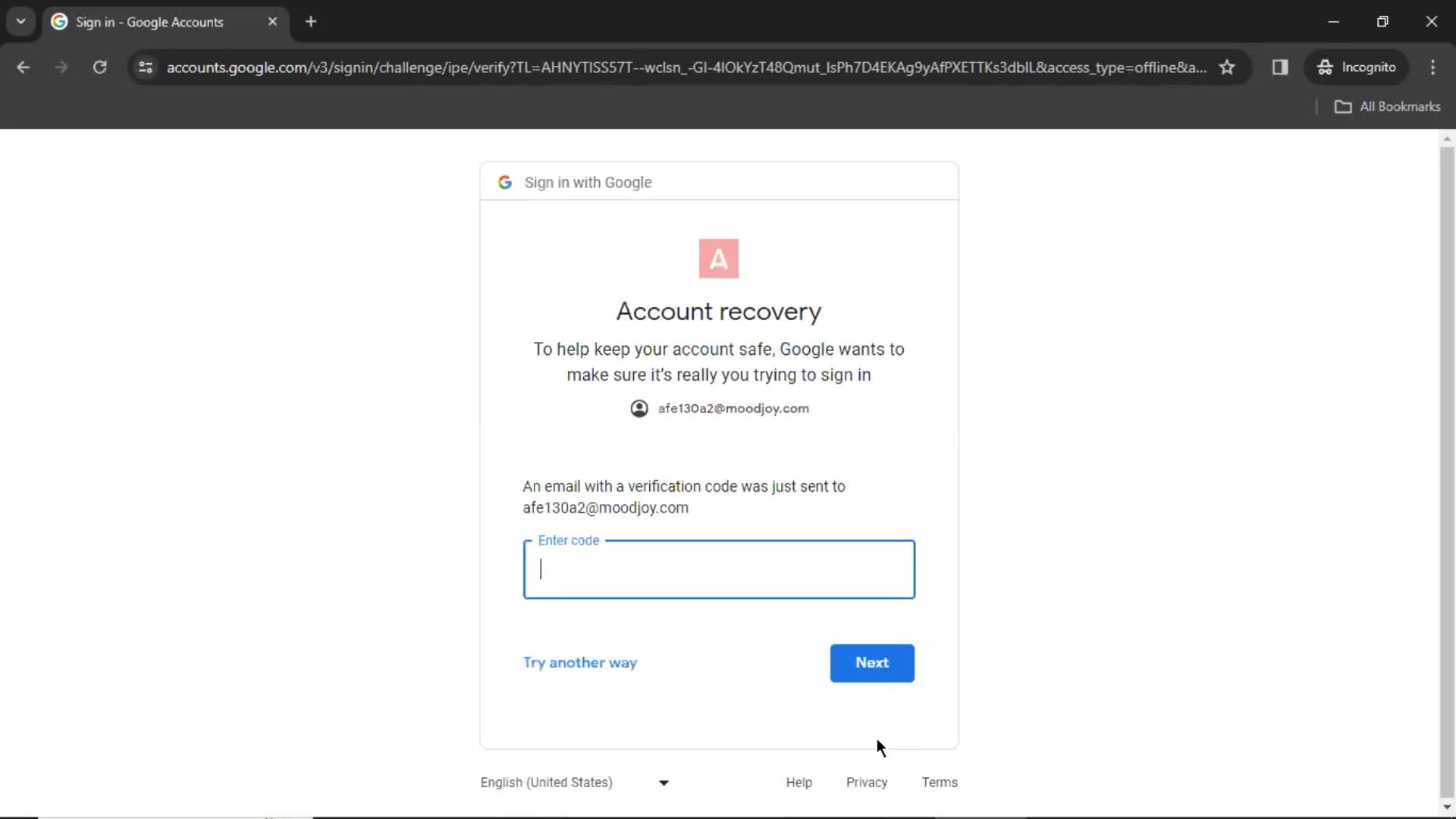Click the All Bookmarks folder icon

(x=1343, y=106)
